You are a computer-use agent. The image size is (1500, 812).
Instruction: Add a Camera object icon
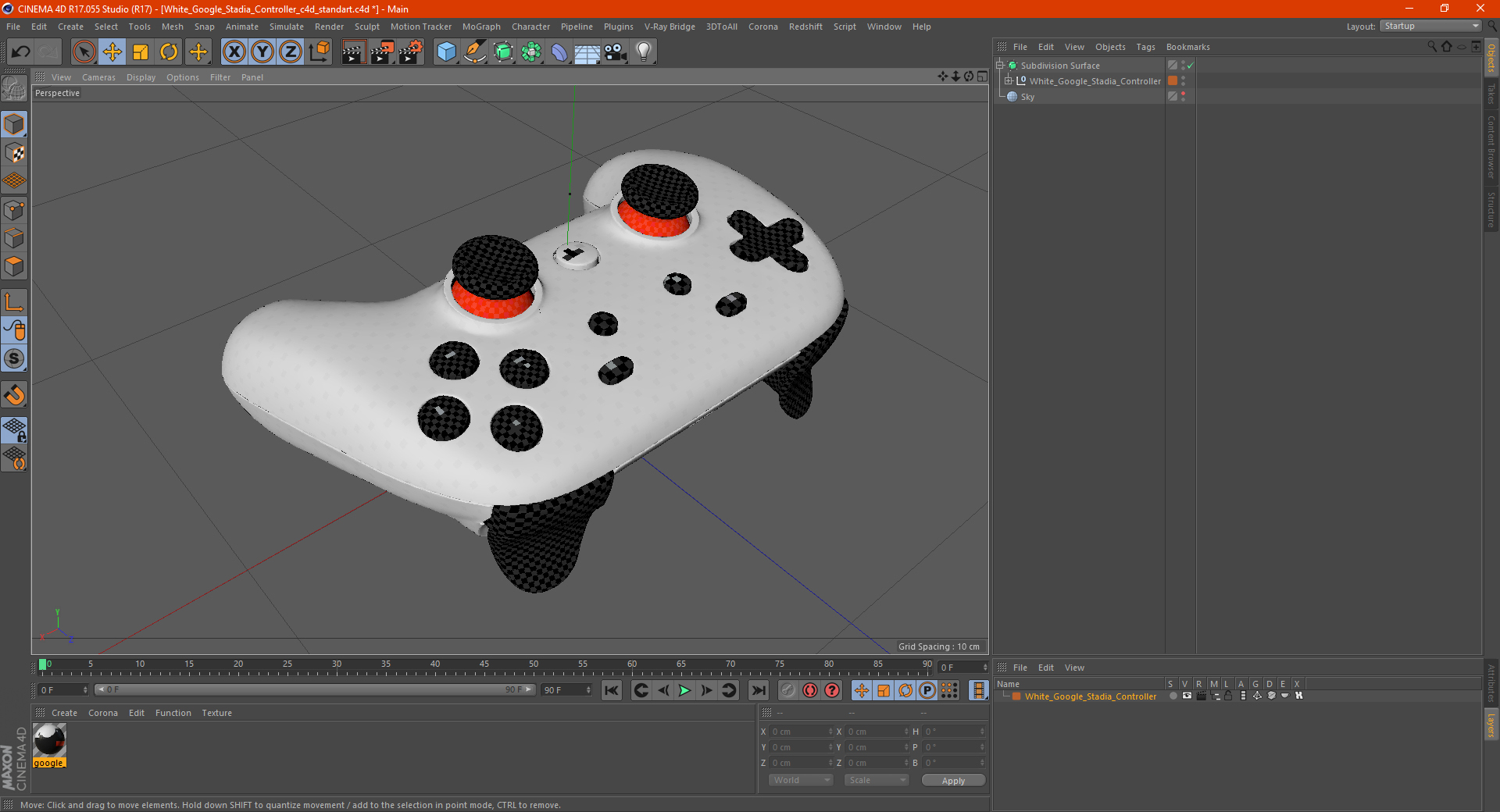click(x=616, y=52)
